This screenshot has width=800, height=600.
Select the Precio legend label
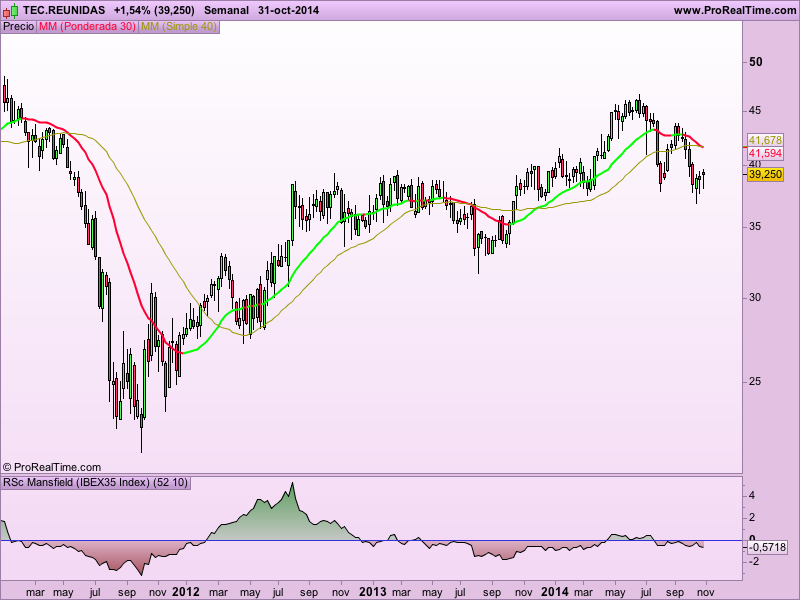tap(18, 27)
